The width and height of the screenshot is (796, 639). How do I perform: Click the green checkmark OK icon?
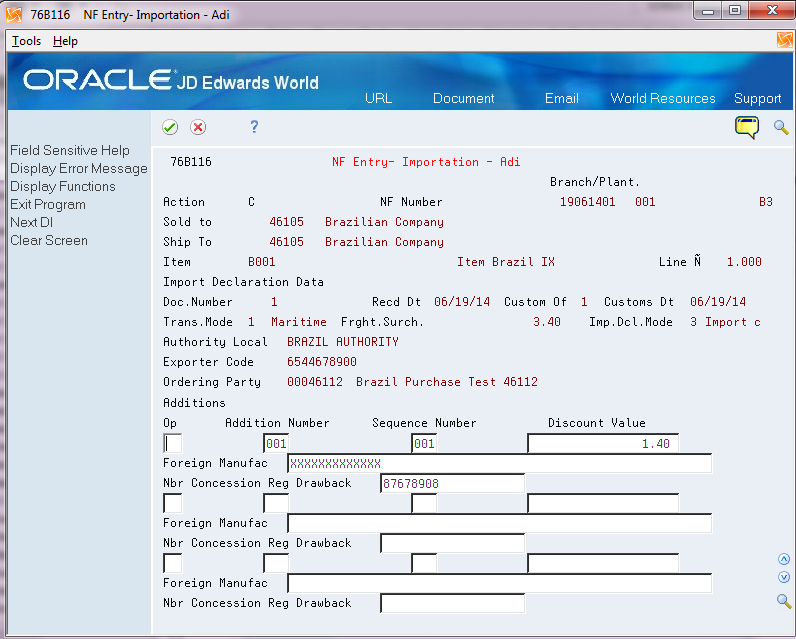point(170,127)
